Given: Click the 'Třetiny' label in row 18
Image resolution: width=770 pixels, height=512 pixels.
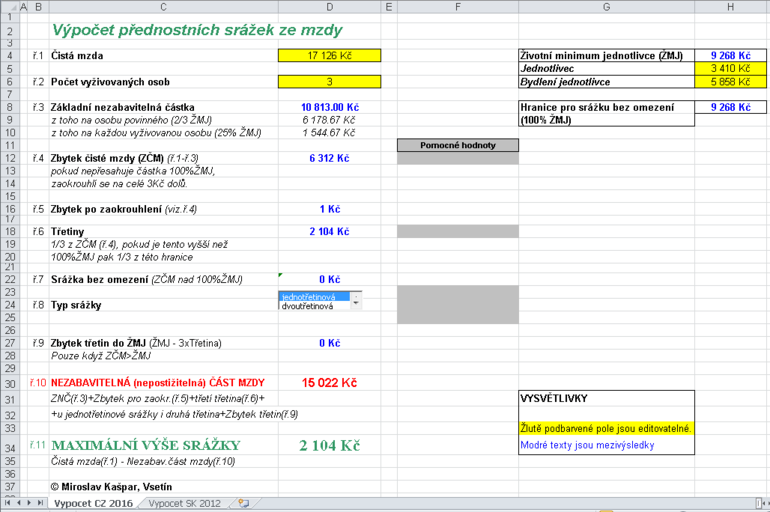Looking at the screenshot, I should point(67,232).
